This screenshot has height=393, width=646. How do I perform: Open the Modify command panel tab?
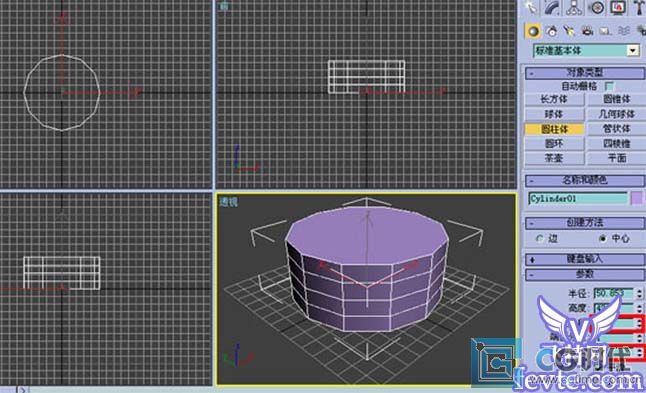click(x=552, y=7)
